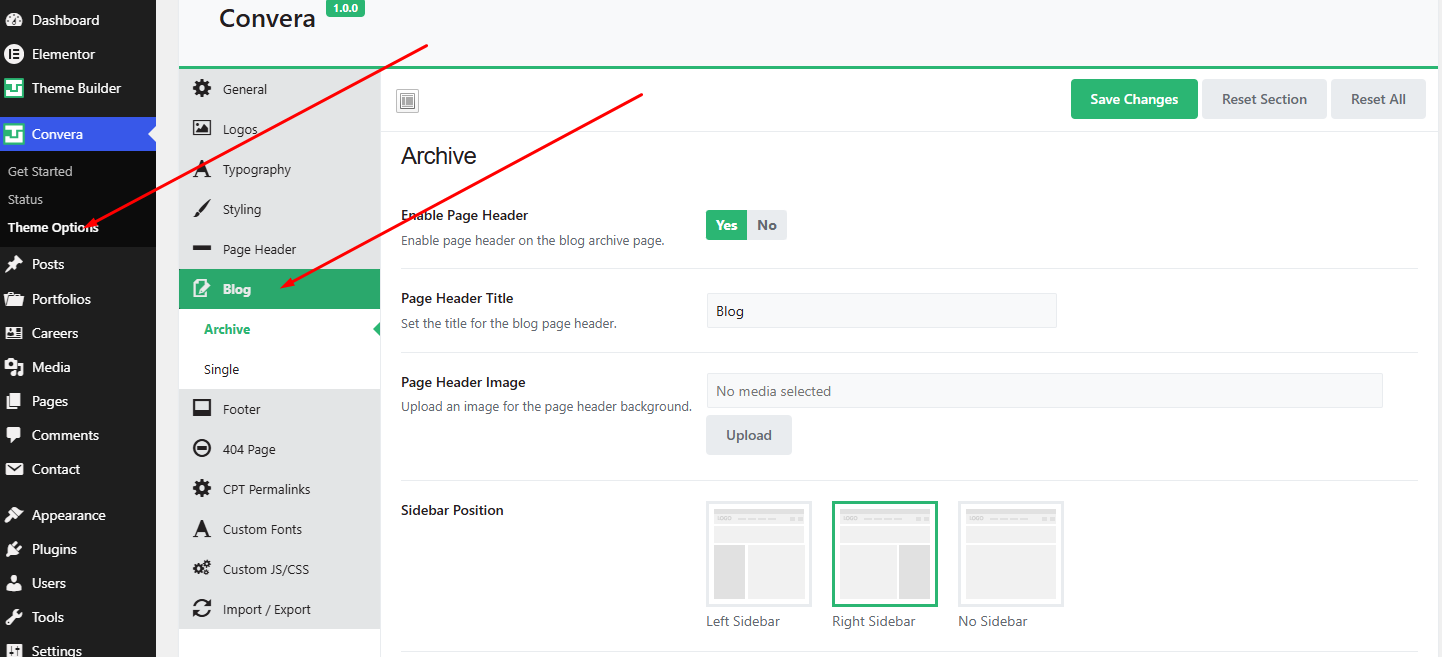The height and width of the screenshot is (657, 1442).
Task: Open the Custom JS/CSS section
Action: click(x=280, y=569)
